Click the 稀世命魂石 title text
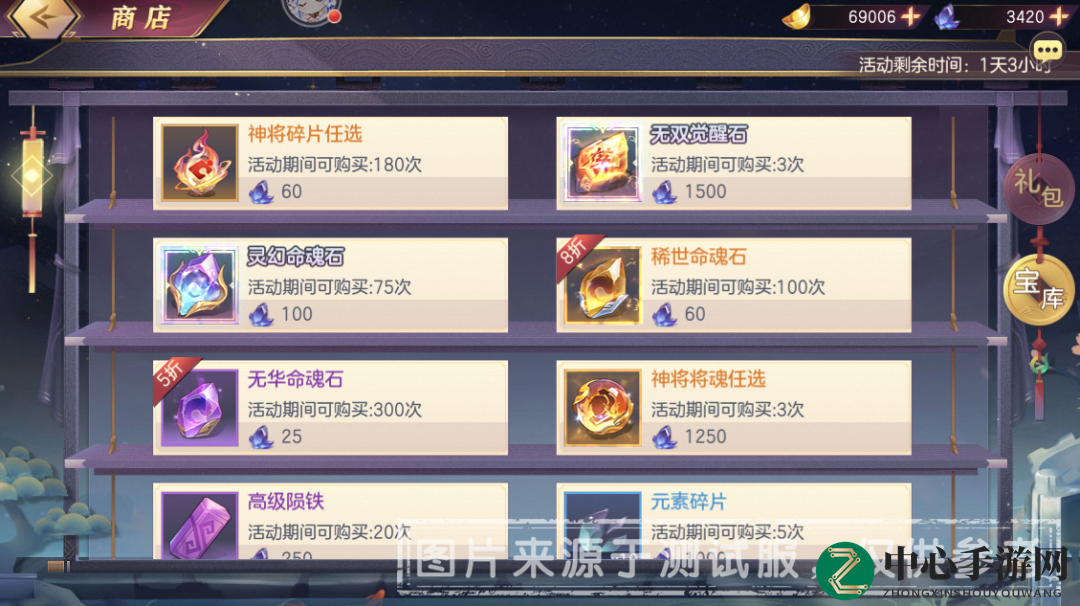The height and width of the screenshot is (606, 1080). tap(698, 257)
